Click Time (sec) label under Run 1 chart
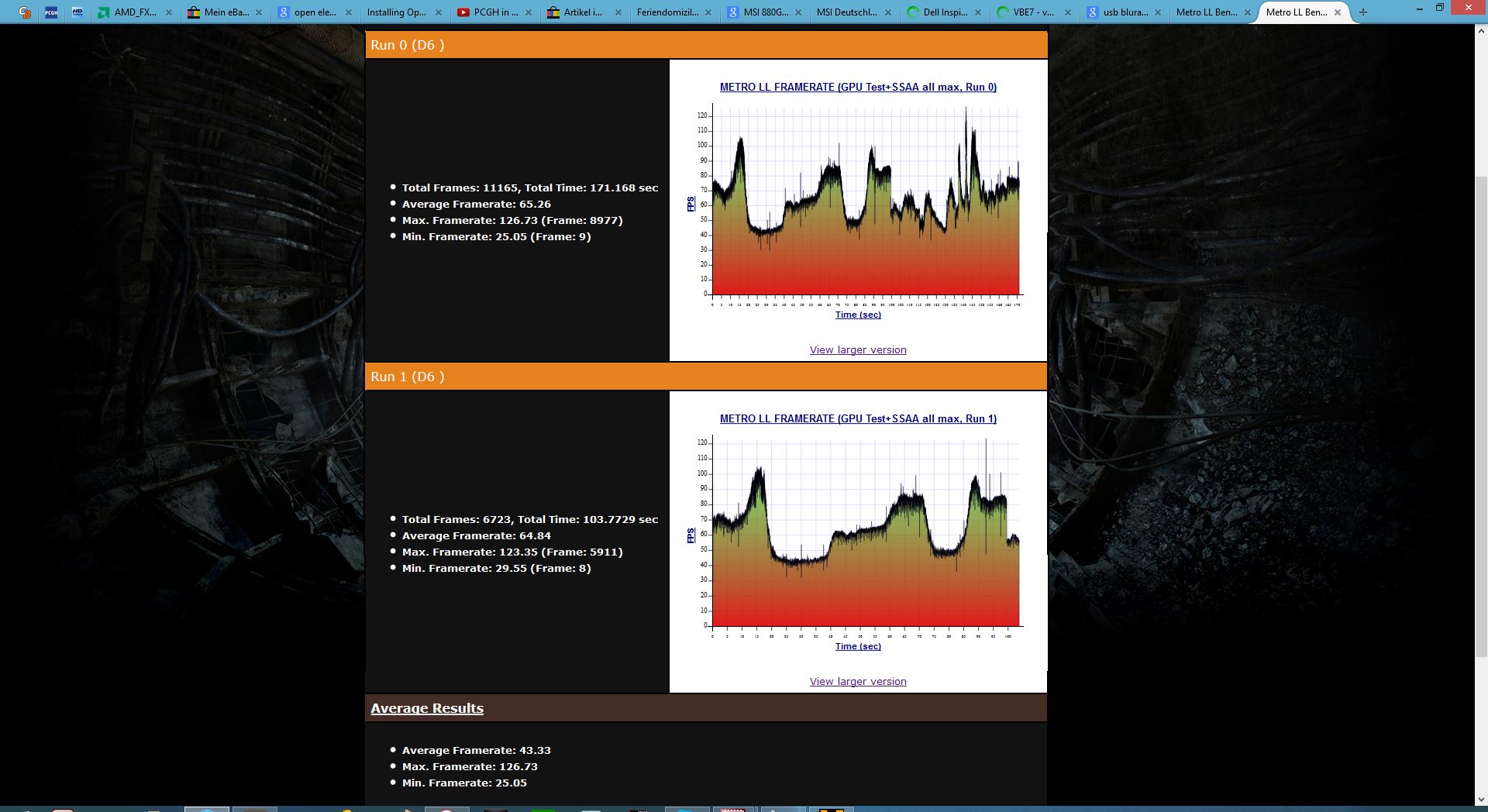 pyautogui.click(x=858, y=646)
